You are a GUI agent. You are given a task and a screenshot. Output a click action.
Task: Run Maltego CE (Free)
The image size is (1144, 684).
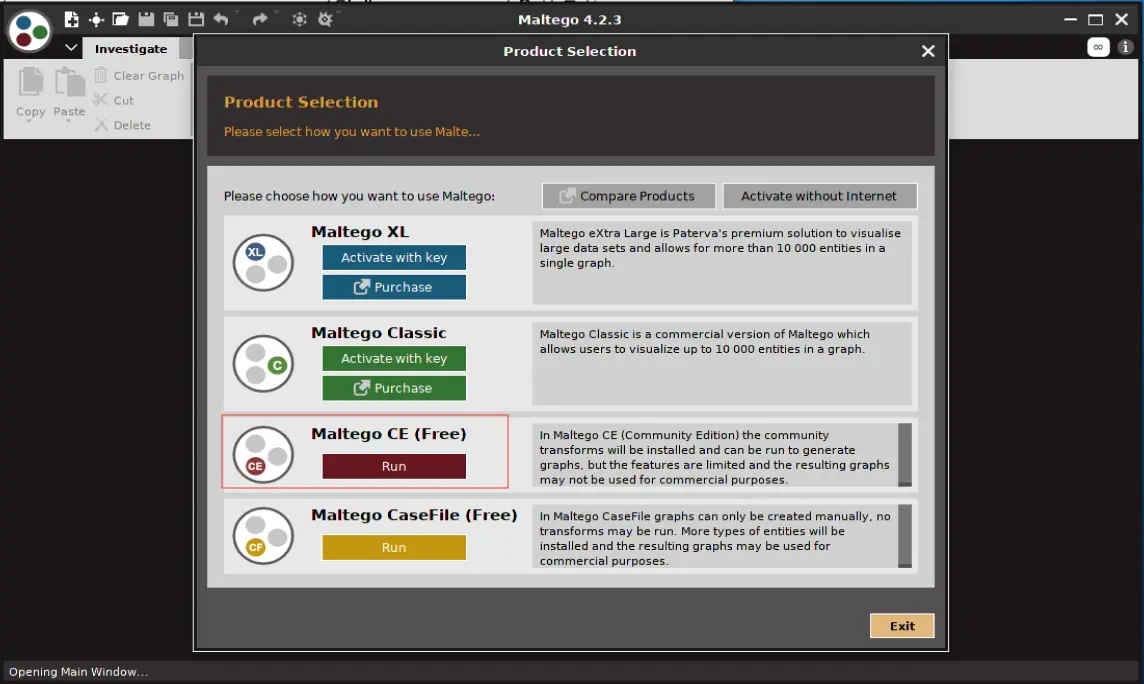394,467
